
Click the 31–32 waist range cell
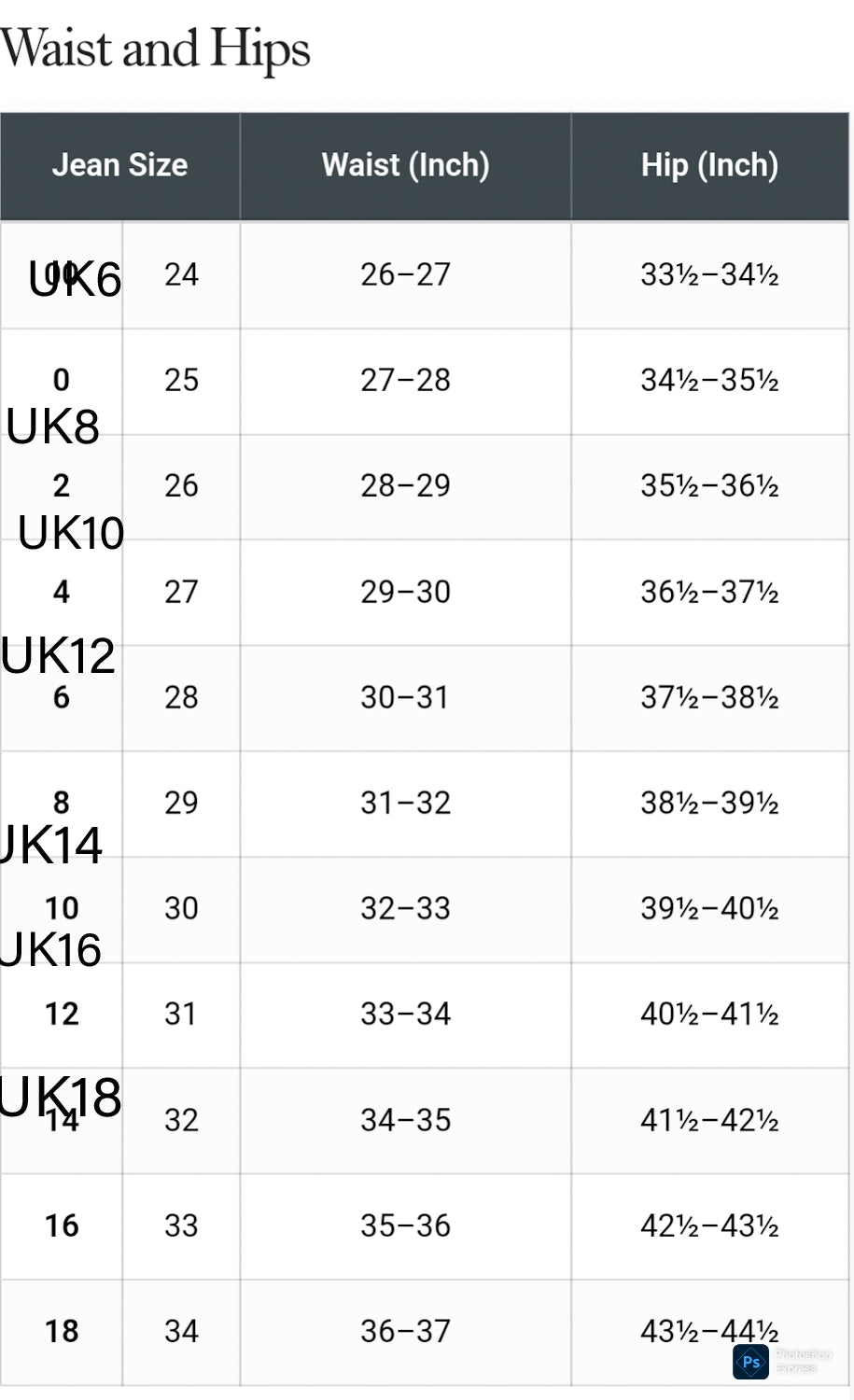coord(405,803)
